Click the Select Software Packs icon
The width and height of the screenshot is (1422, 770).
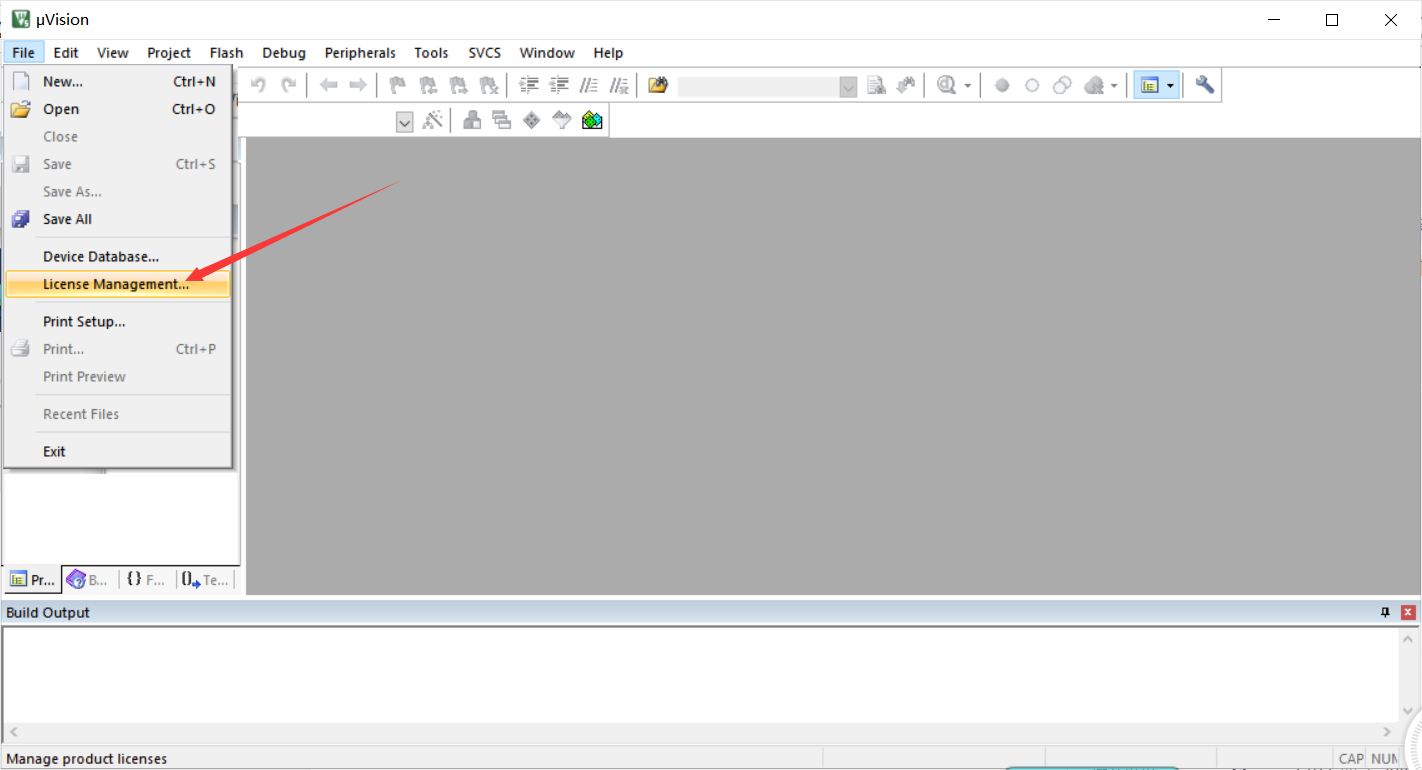pyautogui.click(x=562, y=121)
